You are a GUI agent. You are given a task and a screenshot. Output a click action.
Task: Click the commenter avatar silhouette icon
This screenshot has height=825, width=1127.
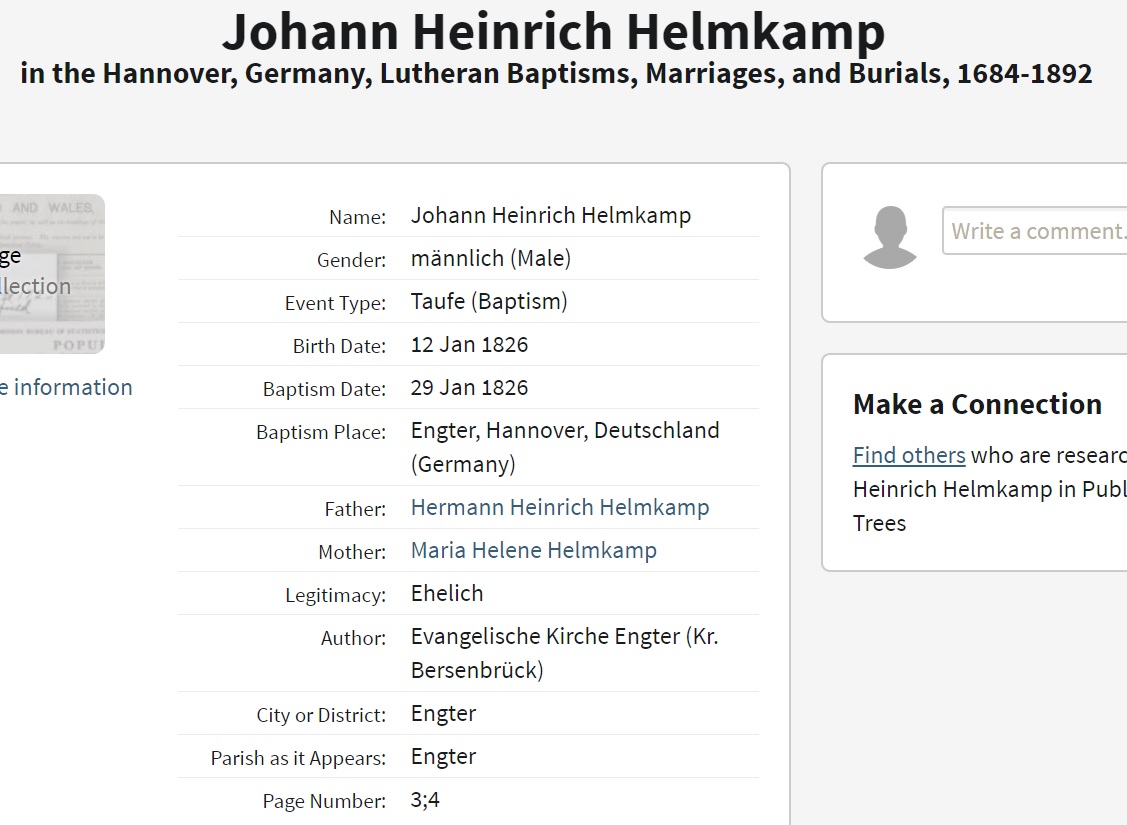(890, 237)
